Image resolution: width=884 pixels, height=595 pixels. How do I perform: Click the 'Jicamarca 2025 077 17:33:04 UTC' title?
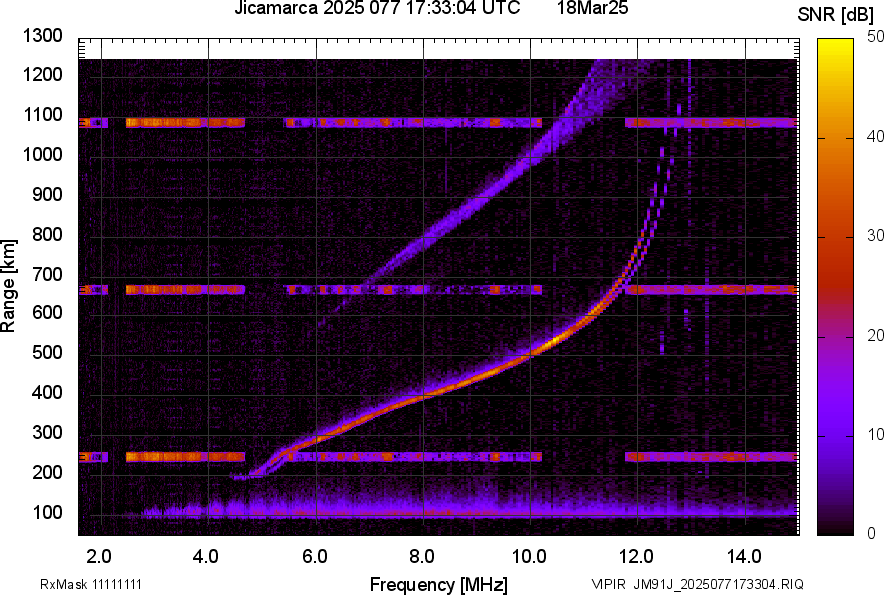(x=377, y=8)
